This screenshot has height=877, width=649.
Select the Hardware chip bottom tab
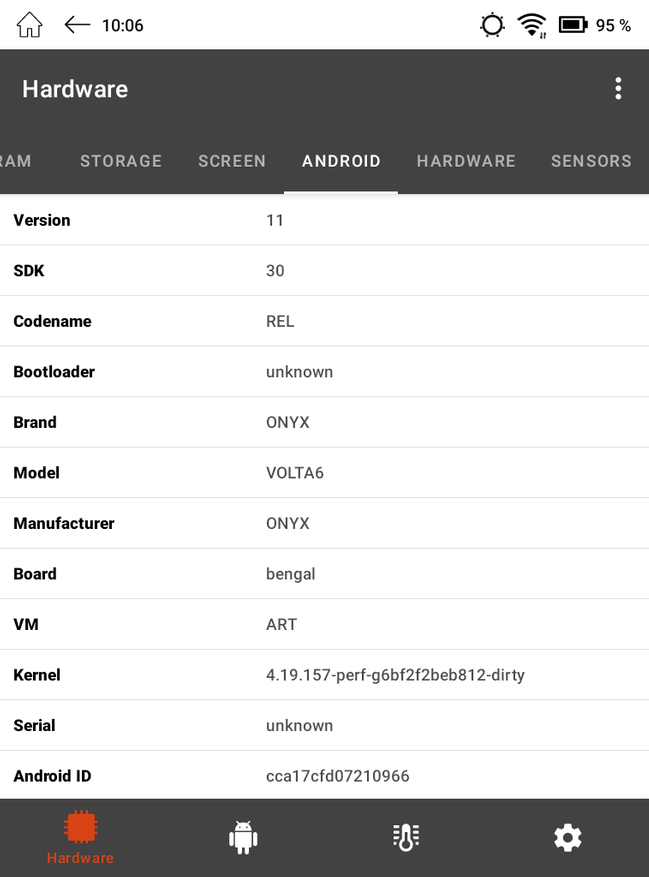pos(81,837)
